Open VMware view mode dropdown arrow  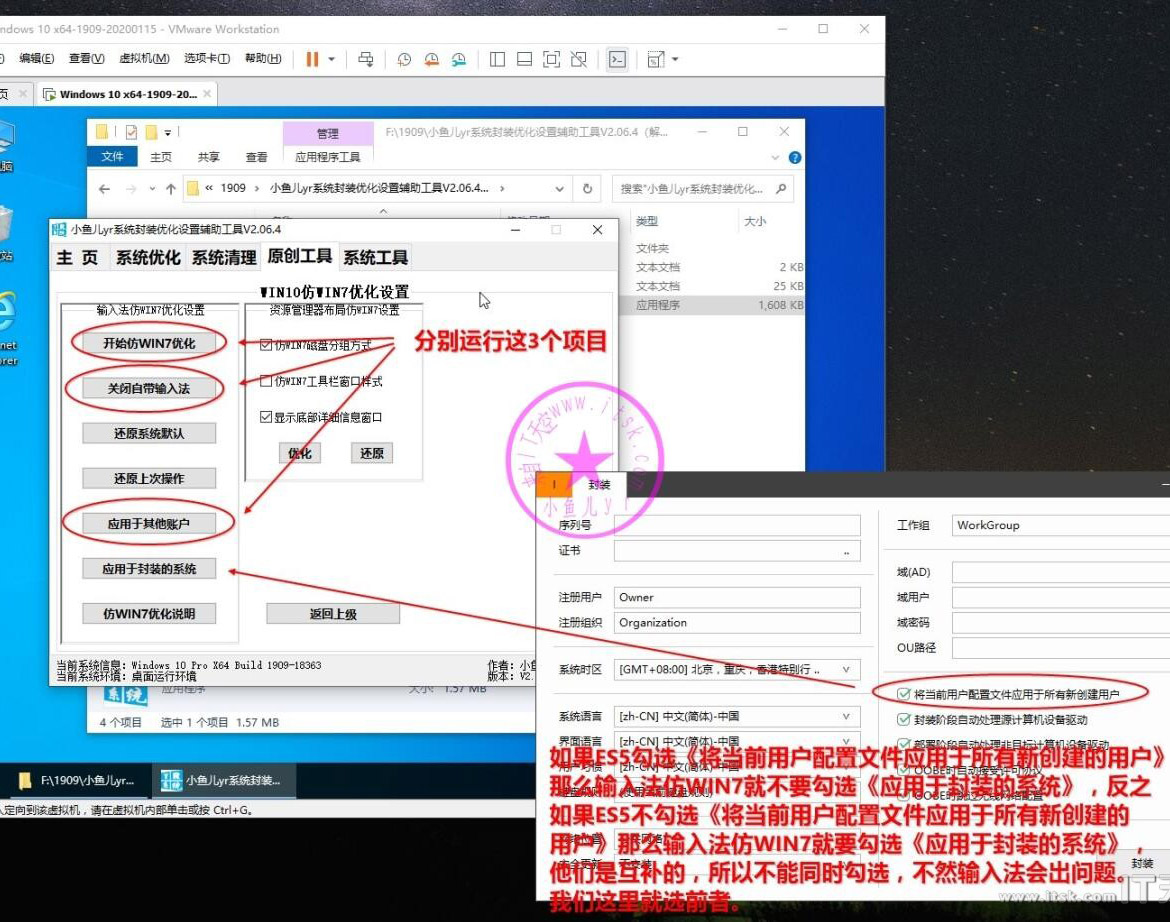675,59
